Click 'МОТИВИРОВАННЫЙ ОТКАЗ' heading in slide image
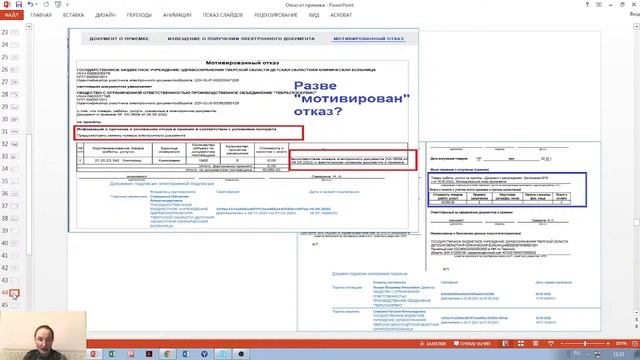Viewport: 640px width, 360px height. [x=369, y=38]
